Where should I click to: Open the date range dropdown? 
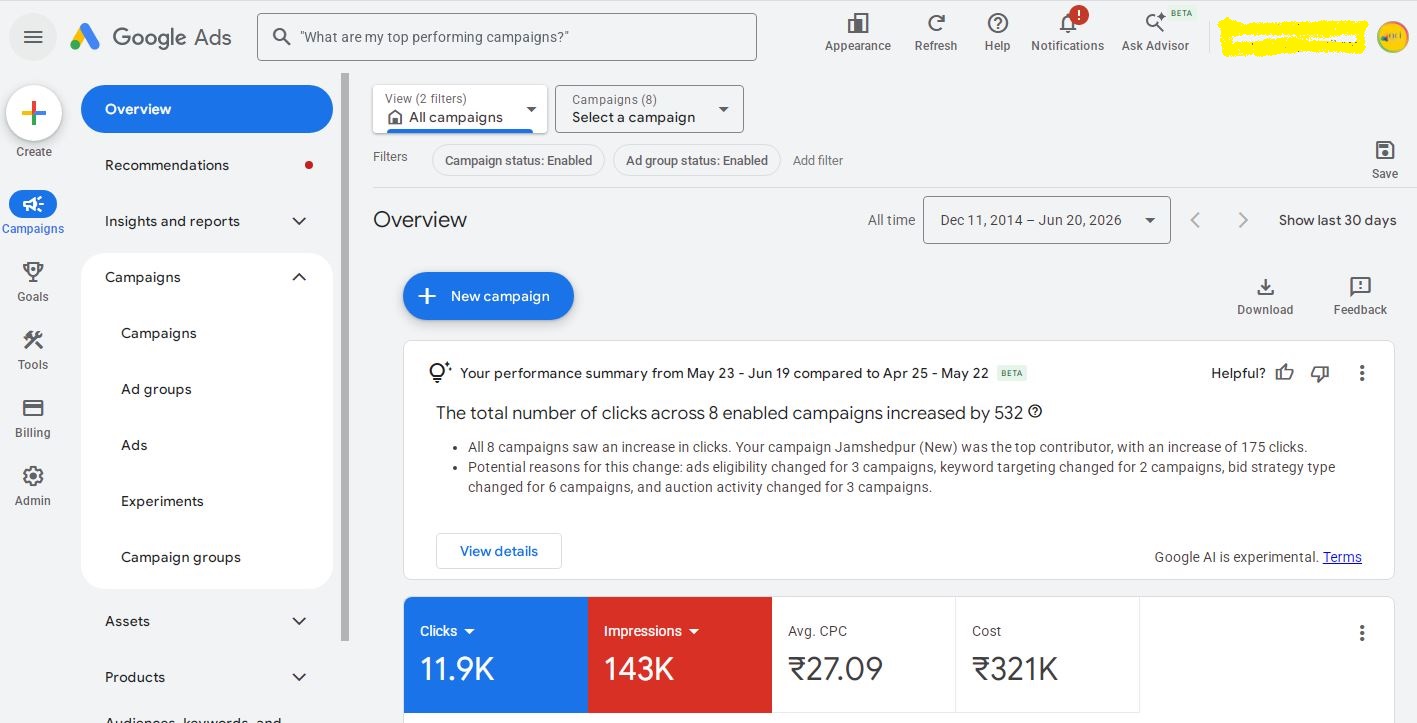pyautogui.click(x=1047, y=220)
